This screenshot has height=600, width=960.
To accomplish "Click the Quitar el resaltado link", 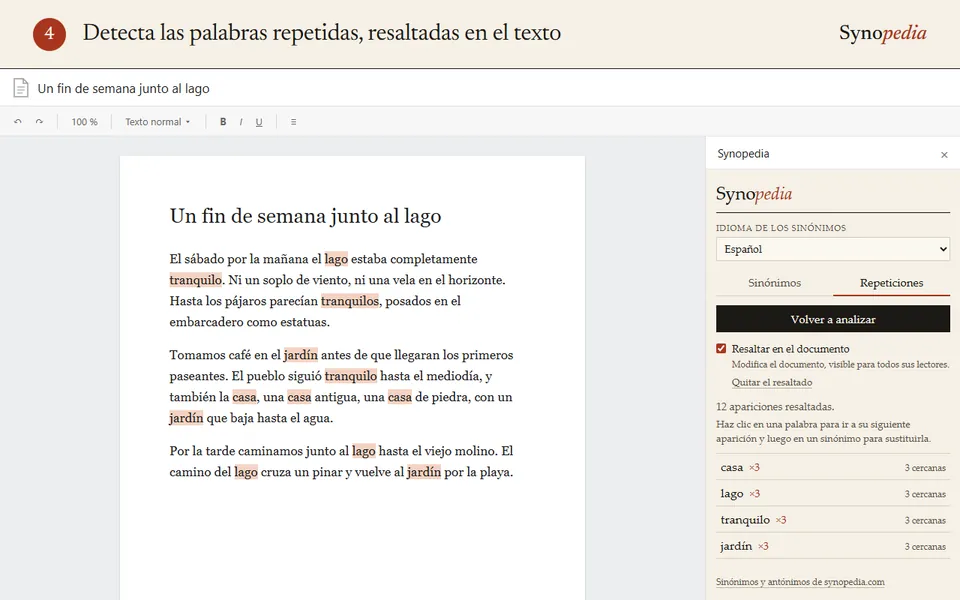I will click(x=771, y=383).
